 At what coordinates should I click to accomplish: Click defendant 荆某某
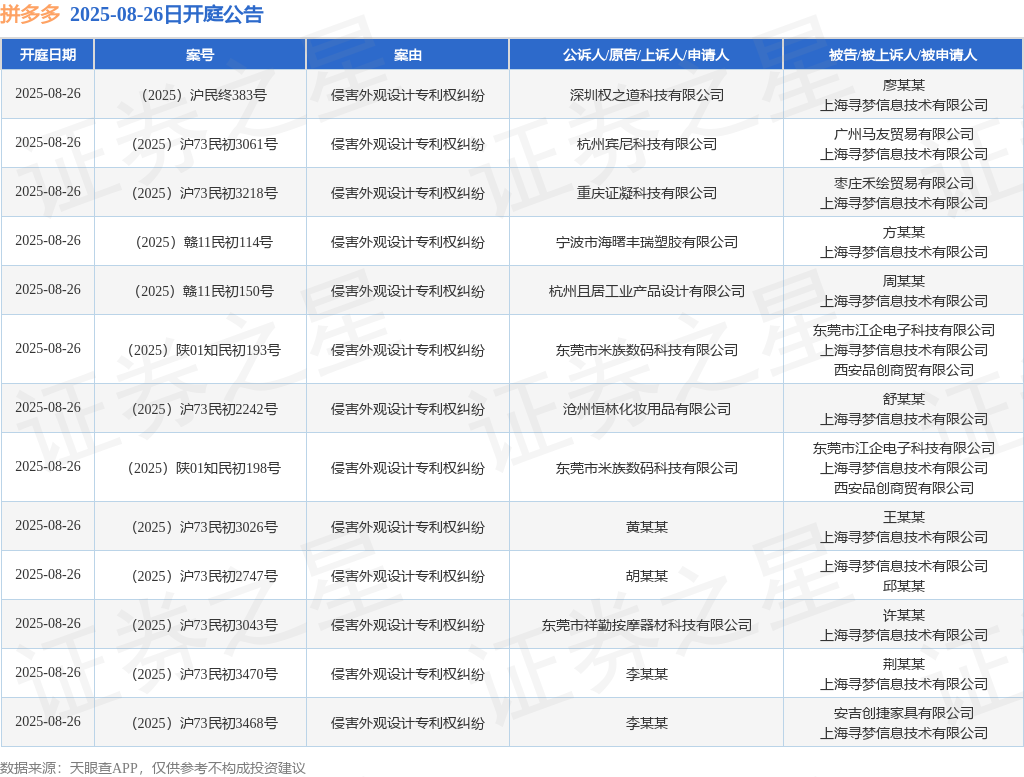904,663
